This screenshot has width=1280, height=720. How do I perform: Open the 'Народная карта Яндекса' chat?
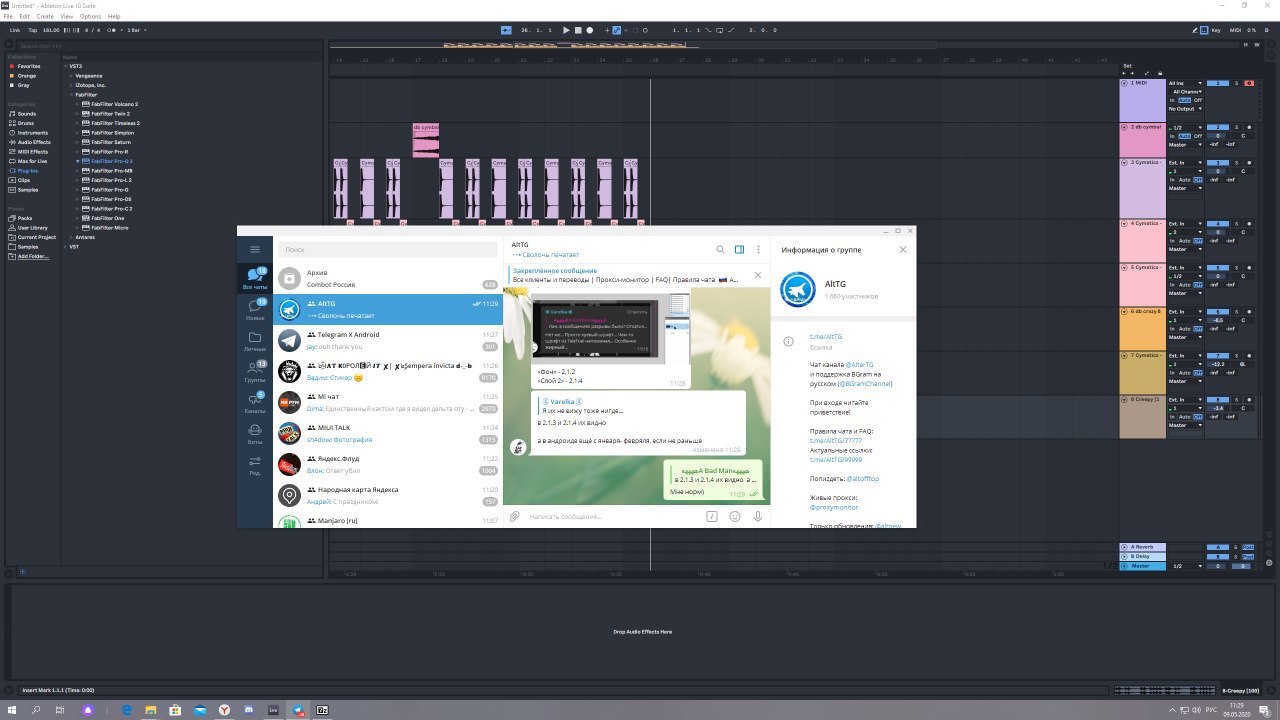[x=388, y=495]
